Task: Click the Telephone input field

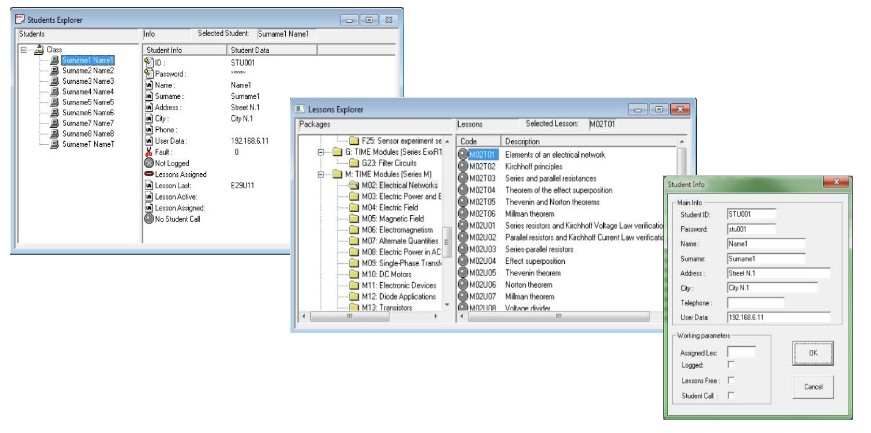Action: point(754,301)
